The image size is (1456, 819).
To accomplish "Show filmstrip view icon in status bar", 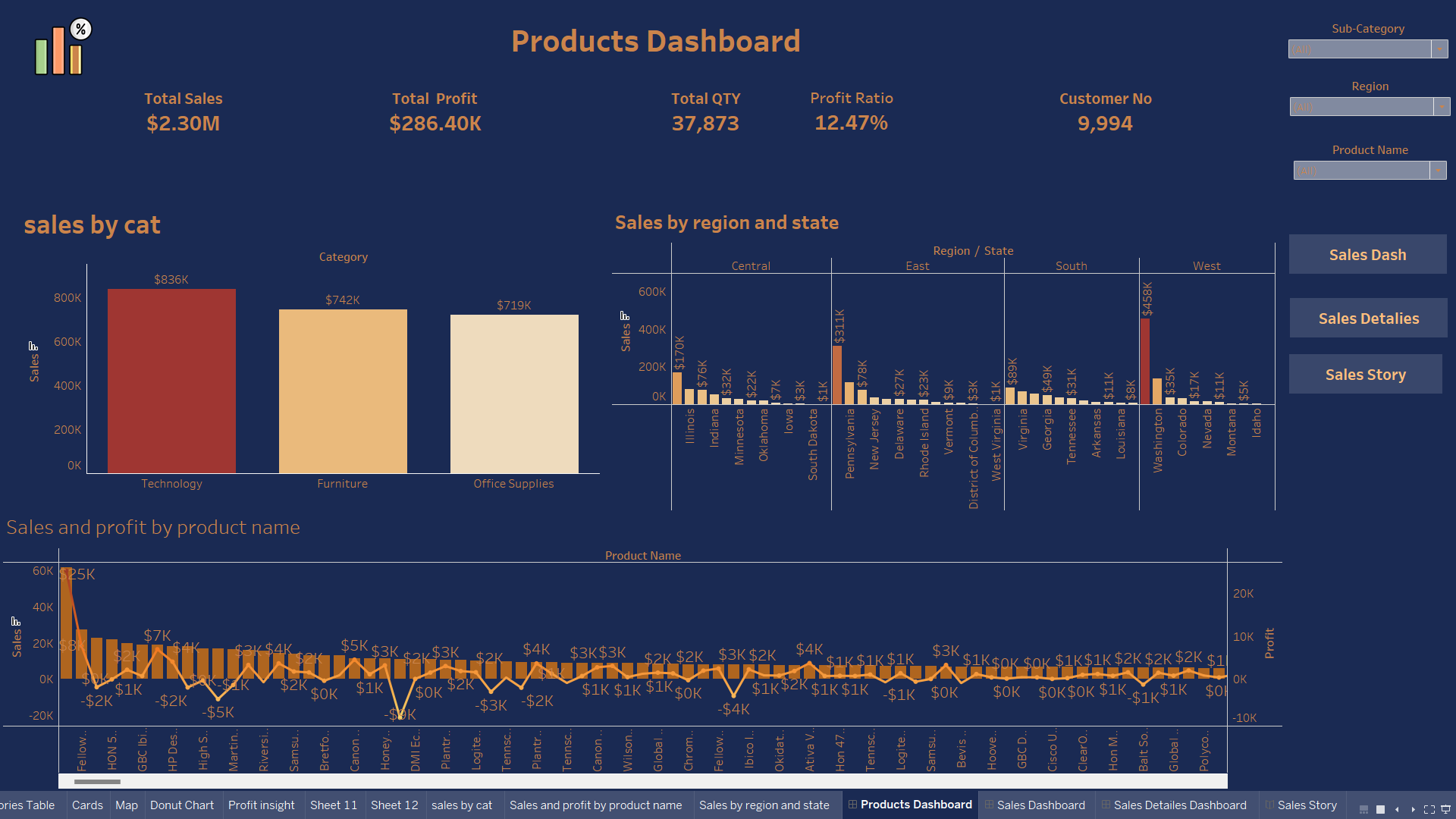I will pyautogui.click(x=1363, y=809).
